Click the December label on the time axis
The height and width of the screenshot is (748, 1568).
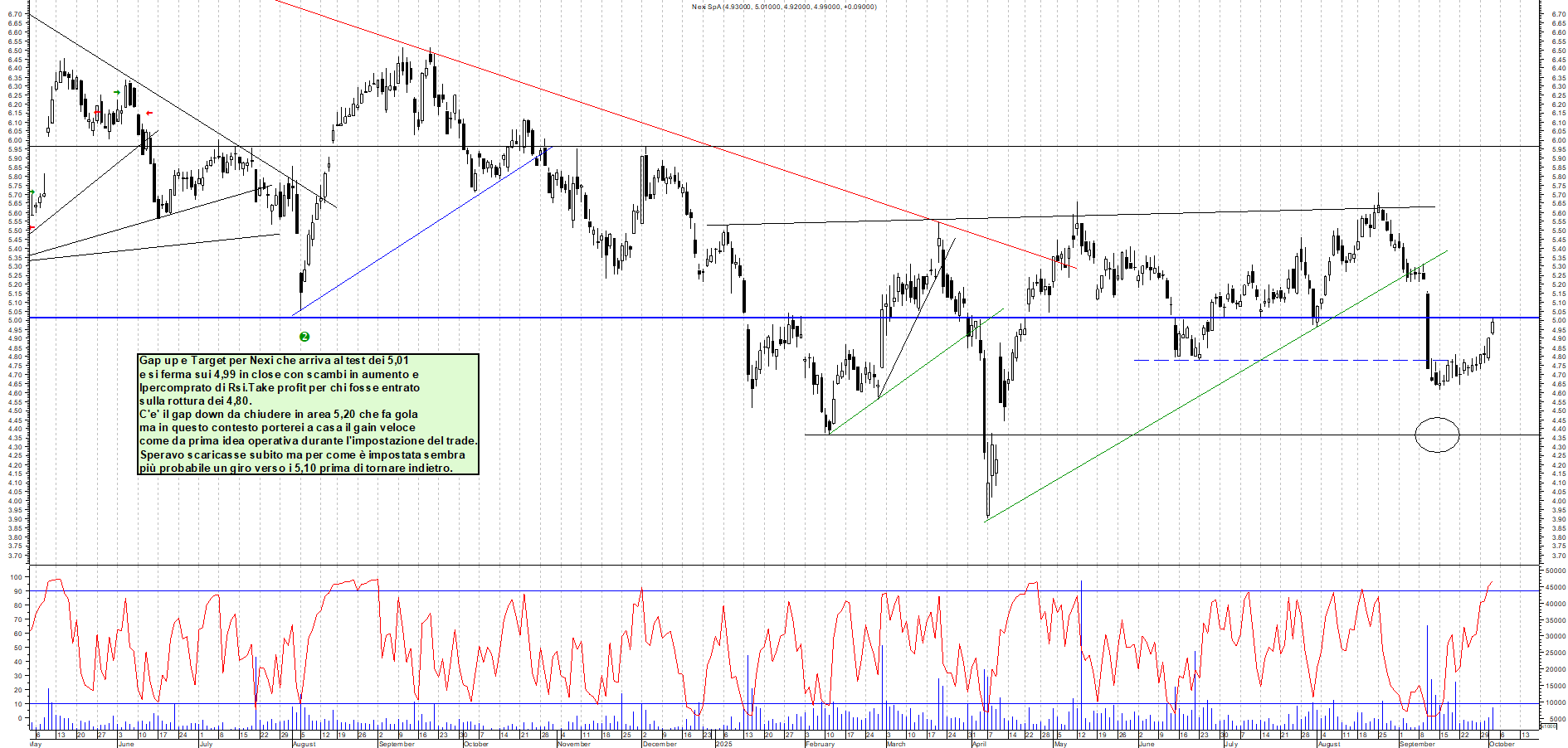coord(660,744)
